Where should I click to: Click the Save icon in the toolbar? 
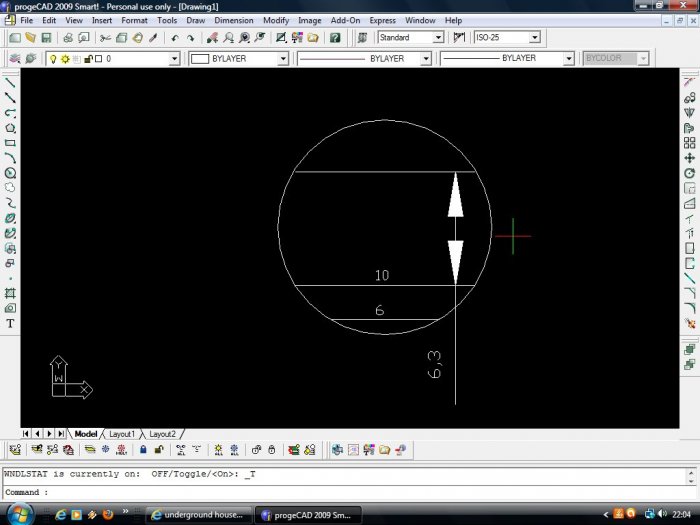click(x=46, y=38)
